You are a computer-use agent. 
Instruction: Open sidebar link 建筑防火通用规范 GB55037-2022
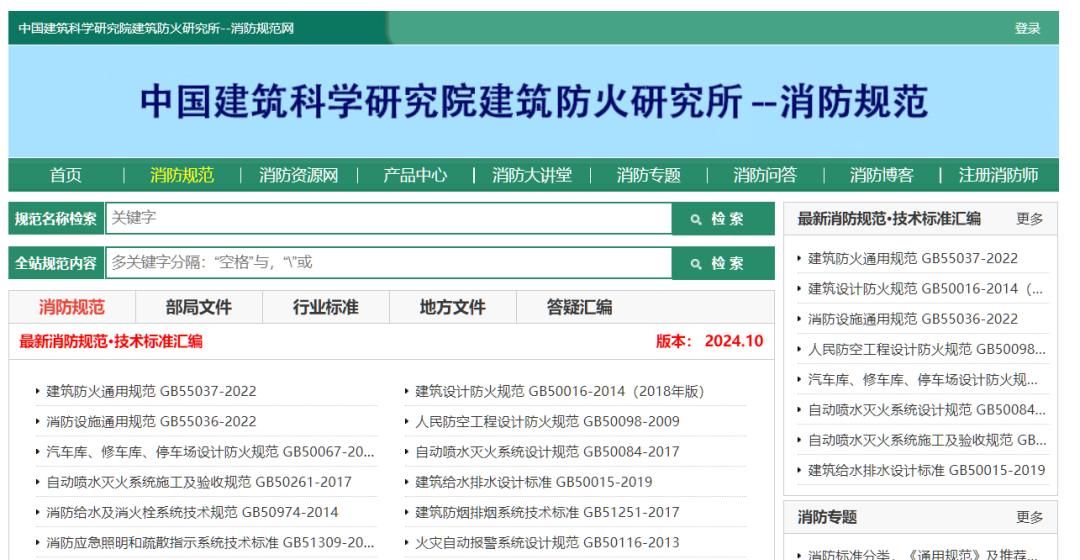pyautogui.click(x=913, y=258)
